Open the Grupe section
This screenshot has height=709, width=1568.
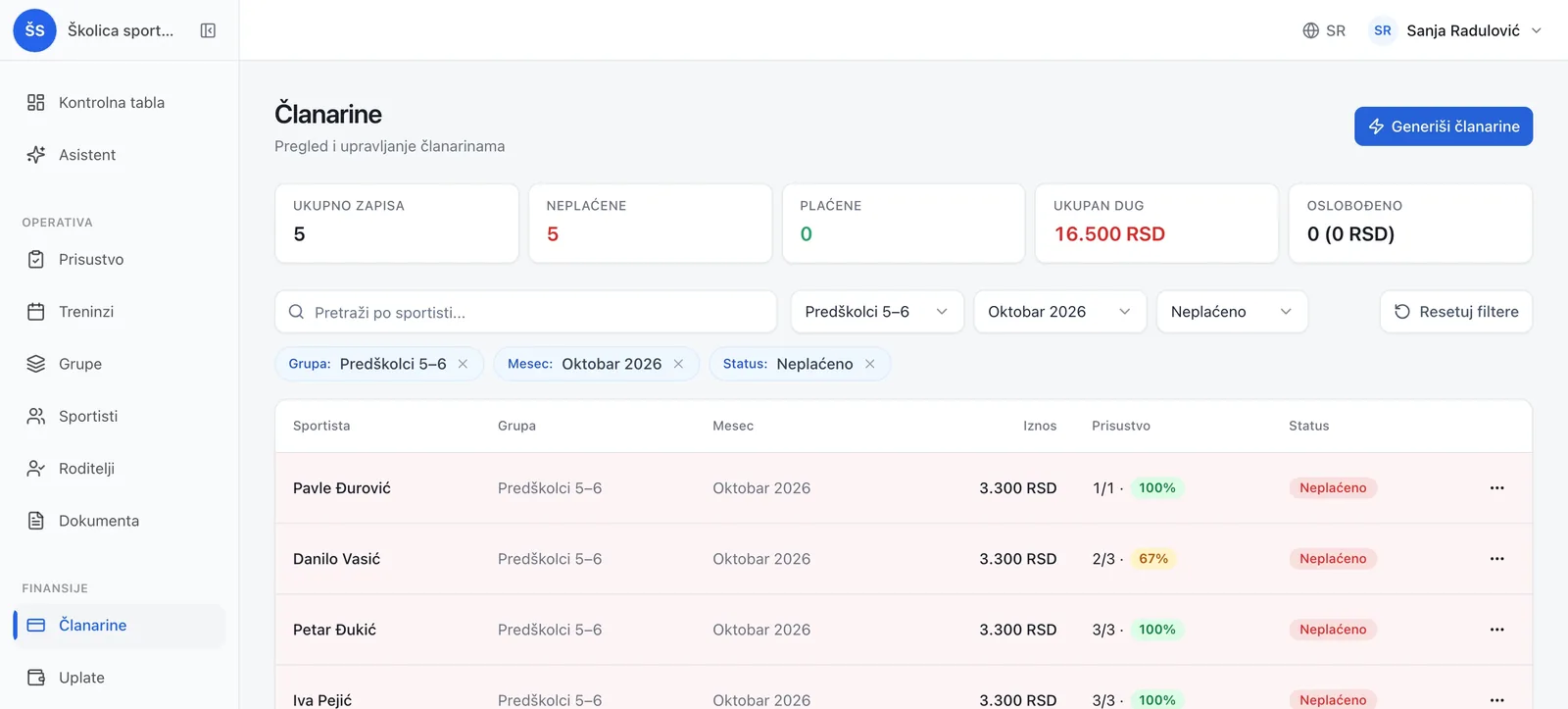coord(120,364)
